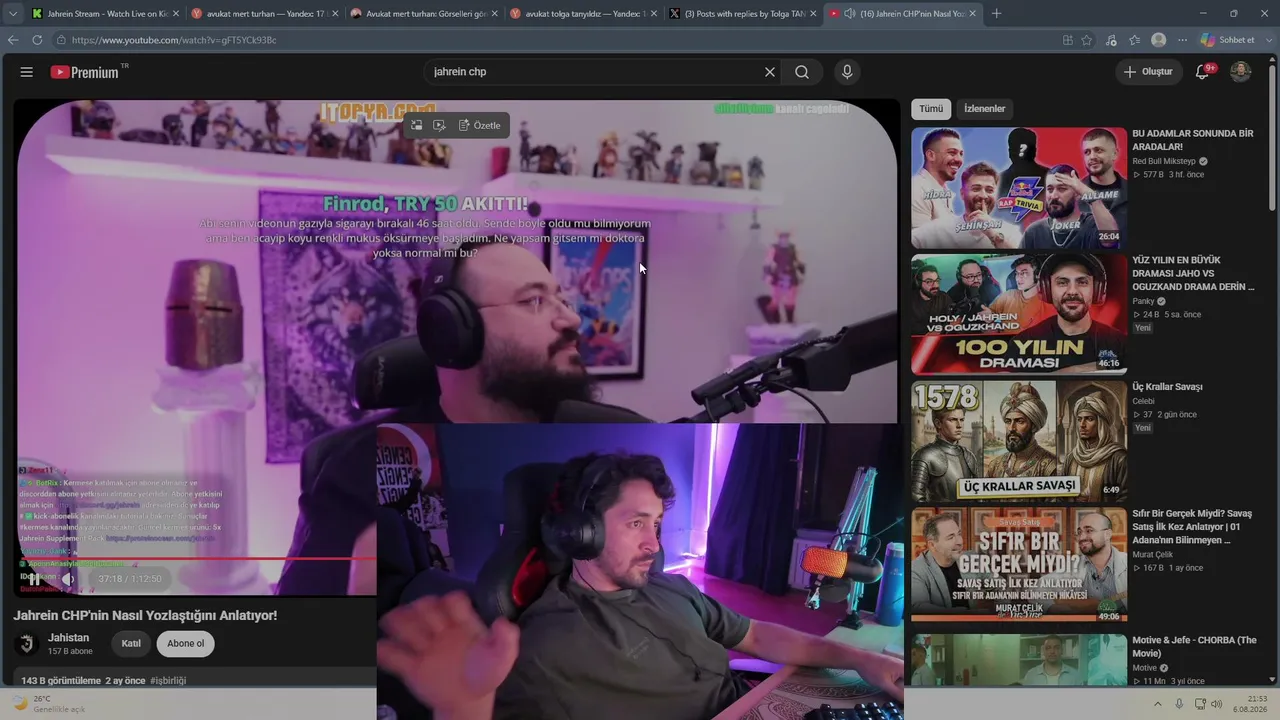Start voice search with the microphone icon
1280x720 pixels.
(847, 72)
